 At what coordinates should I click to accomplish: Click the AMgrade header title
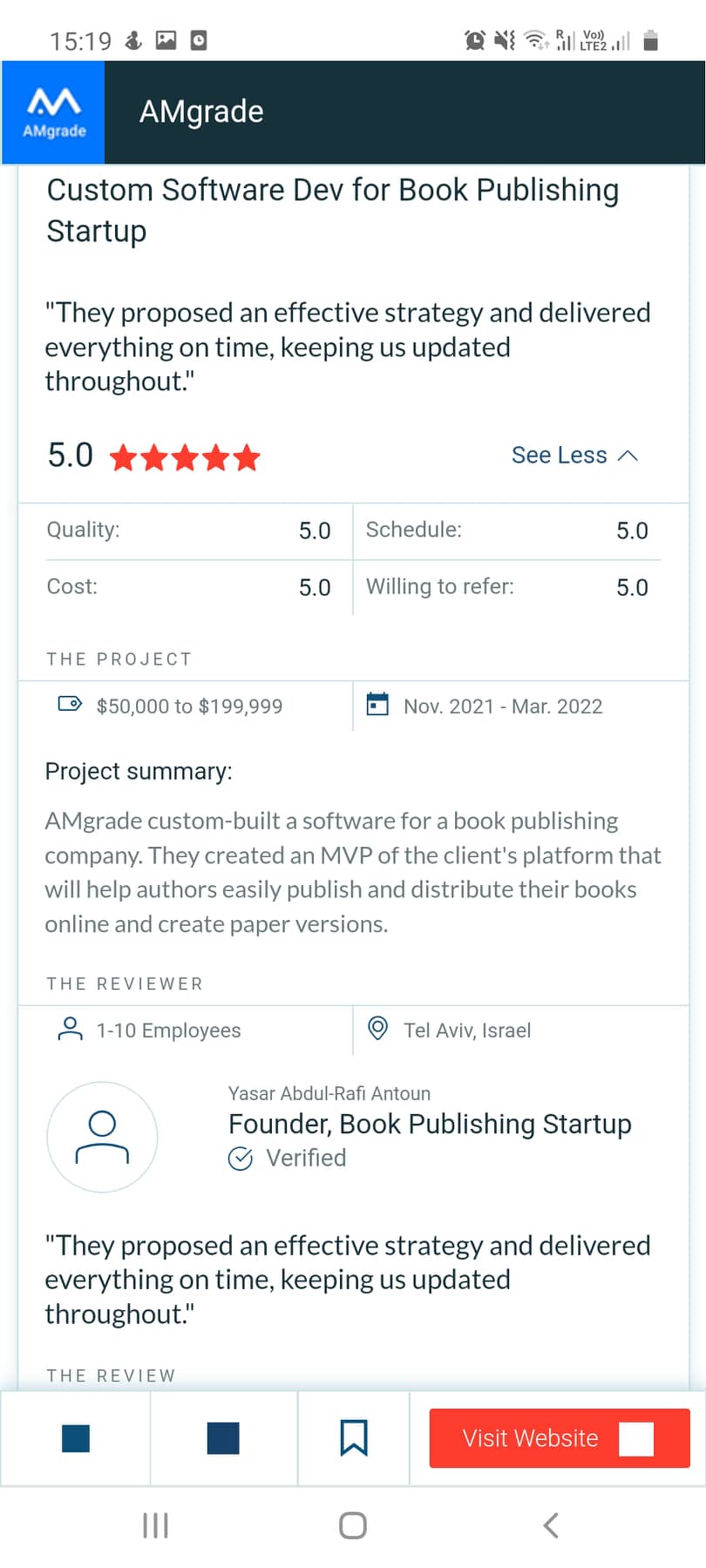tap(201, 112)
